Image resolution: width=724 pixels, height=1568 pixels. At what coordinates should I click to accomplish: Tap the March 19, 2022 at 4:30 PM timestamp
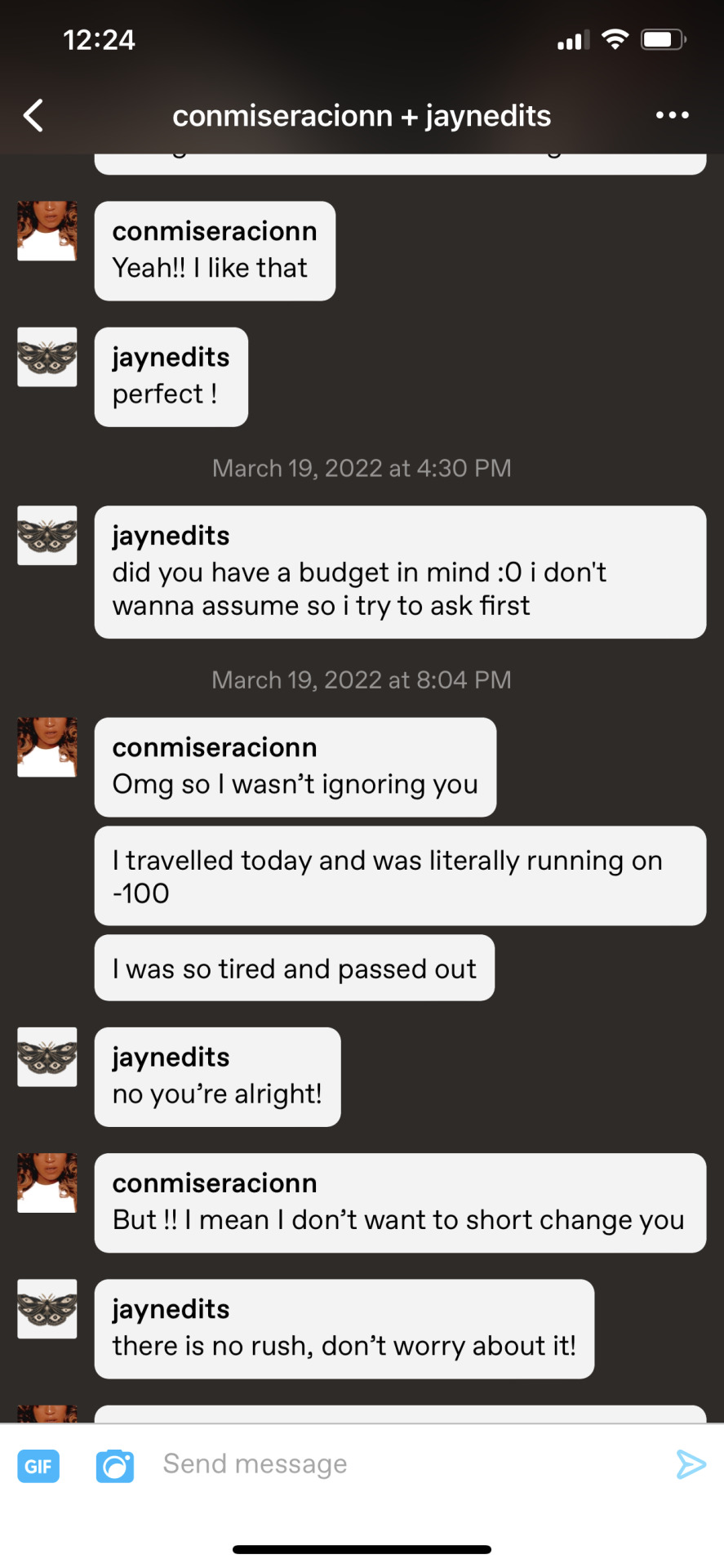(x=362, y=468)
